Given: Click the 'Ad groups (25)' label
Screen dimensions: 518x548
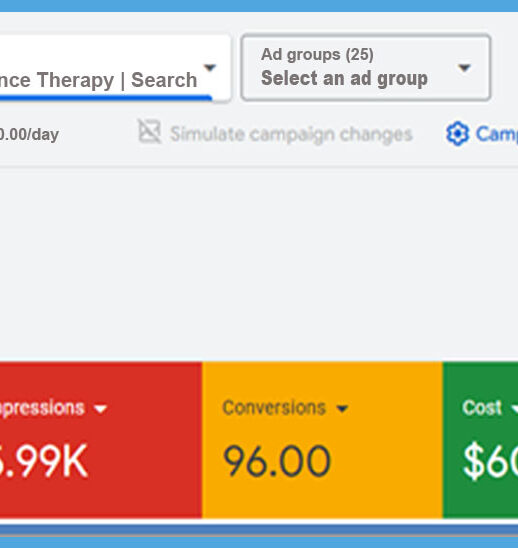Looking at the screenshot, I should click(x=317, y=55).
